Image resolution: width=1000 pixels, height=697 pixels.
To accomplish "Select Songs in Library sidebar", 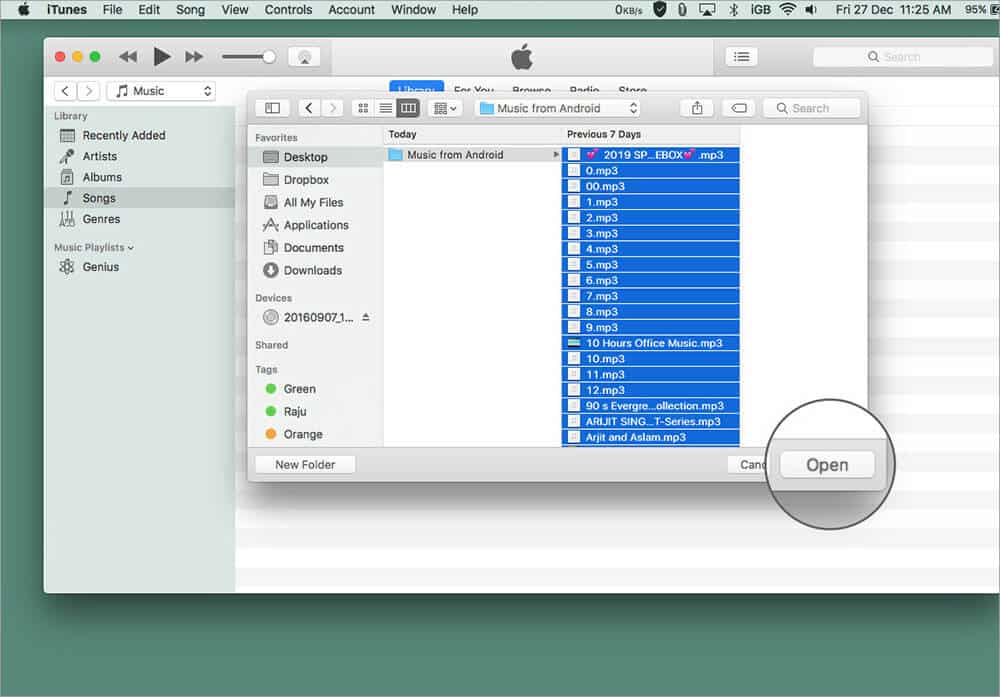I will pyautogui.click(x=140, y=198).
